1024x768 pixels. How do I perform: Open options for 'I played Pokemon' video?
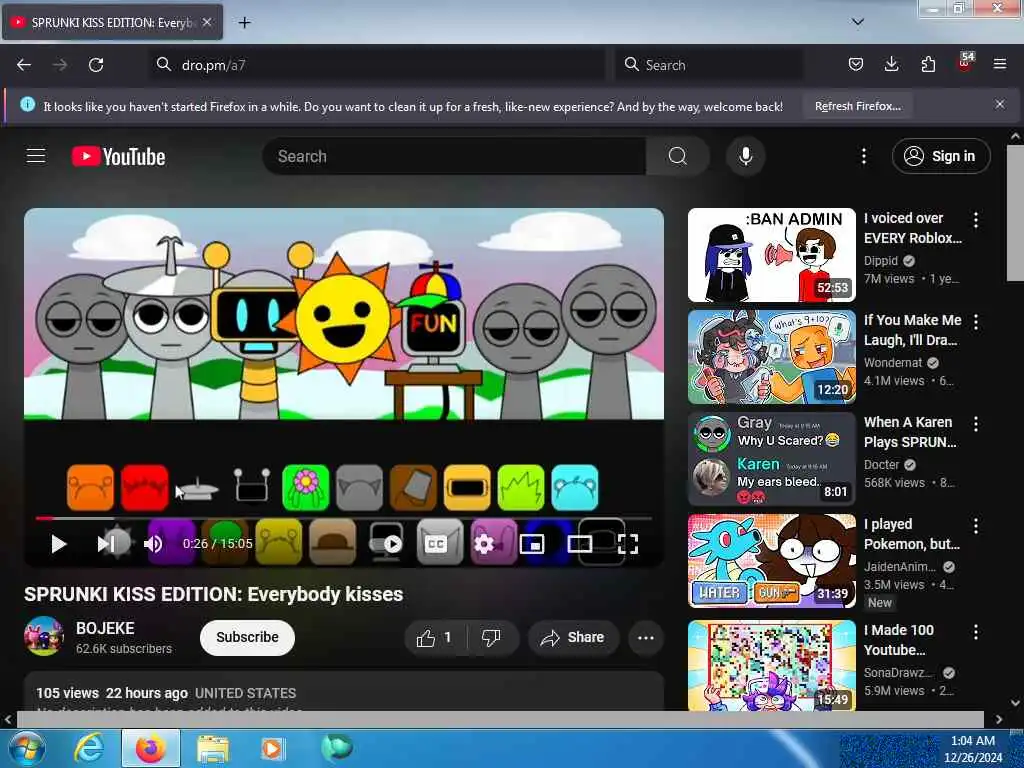[976, 526]
